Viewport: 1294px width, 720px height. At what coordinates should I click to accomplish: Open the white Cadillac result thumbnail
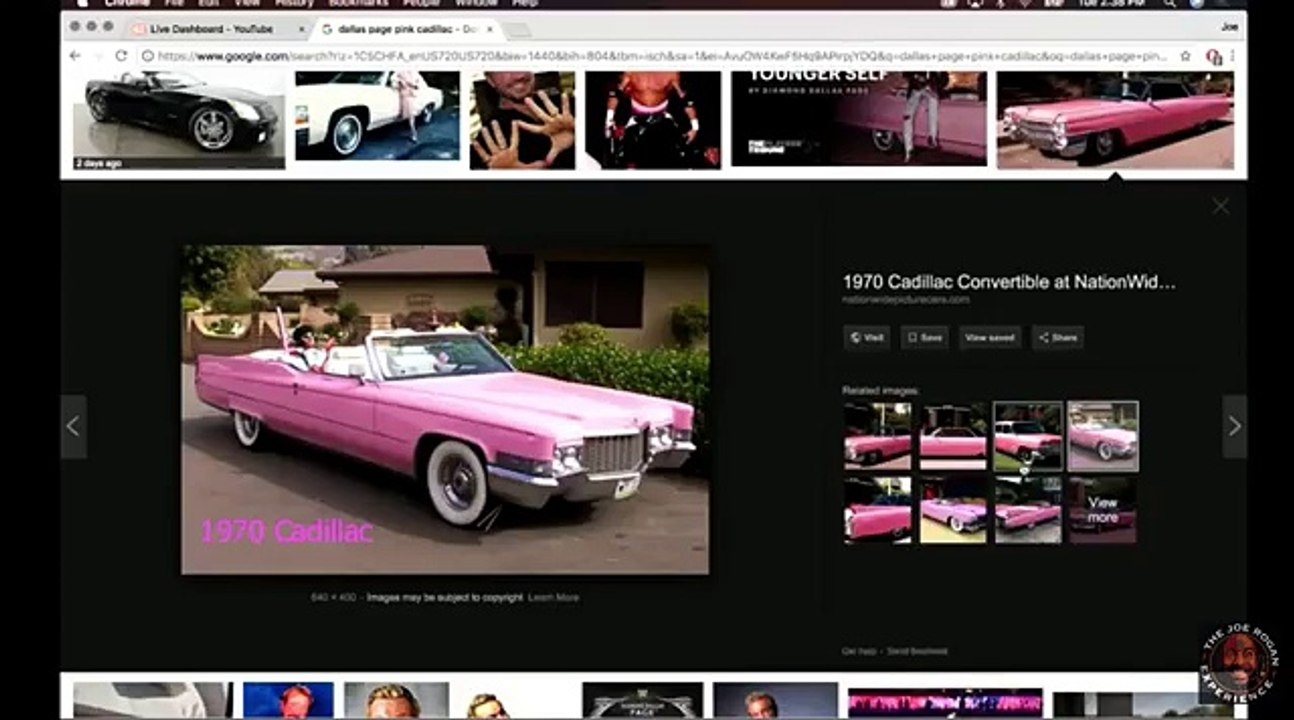[377, 116]
